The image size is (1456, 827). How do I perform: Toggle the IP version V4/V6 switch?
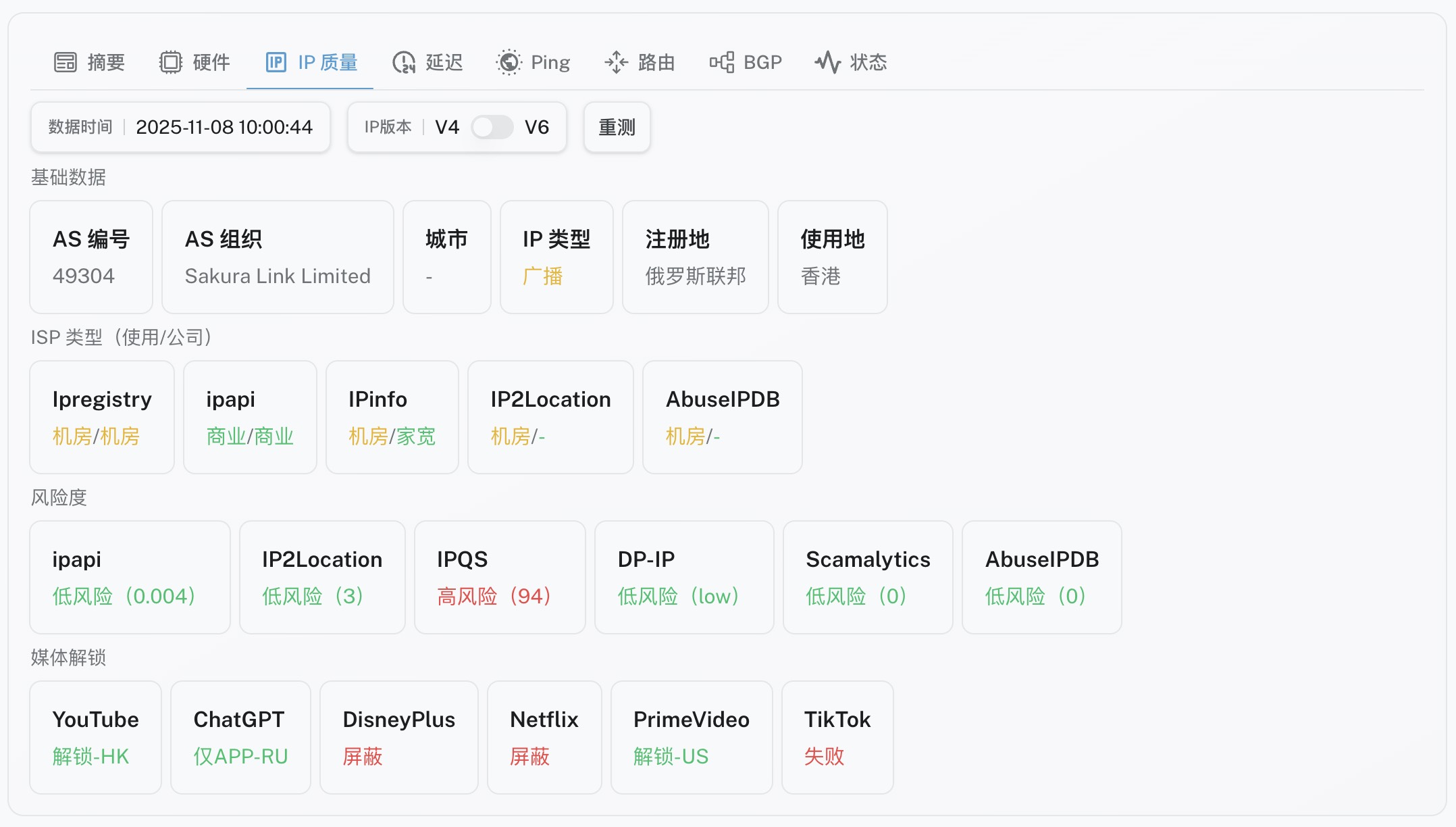pyautogui.click(x=492, y=127)
